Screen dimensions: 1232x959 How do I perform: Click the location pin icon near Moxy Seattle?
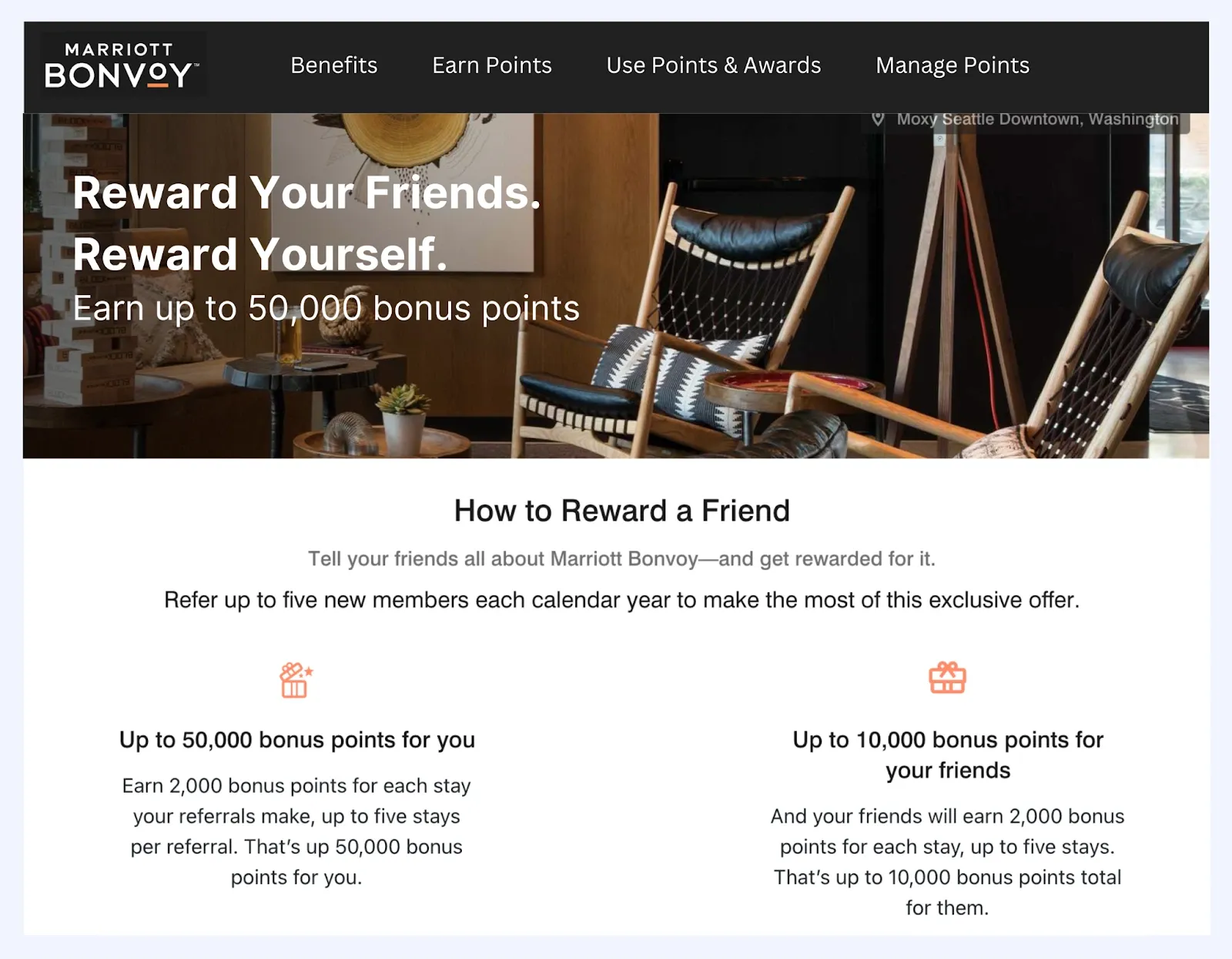click(878, 119)
